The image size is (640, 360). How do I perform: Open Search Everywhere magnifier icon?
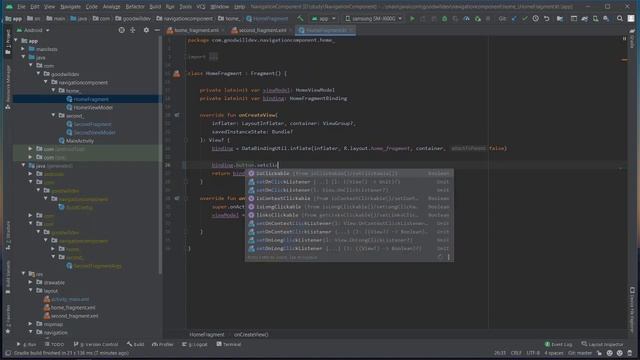pyautogui.click(x=620, y=19)
